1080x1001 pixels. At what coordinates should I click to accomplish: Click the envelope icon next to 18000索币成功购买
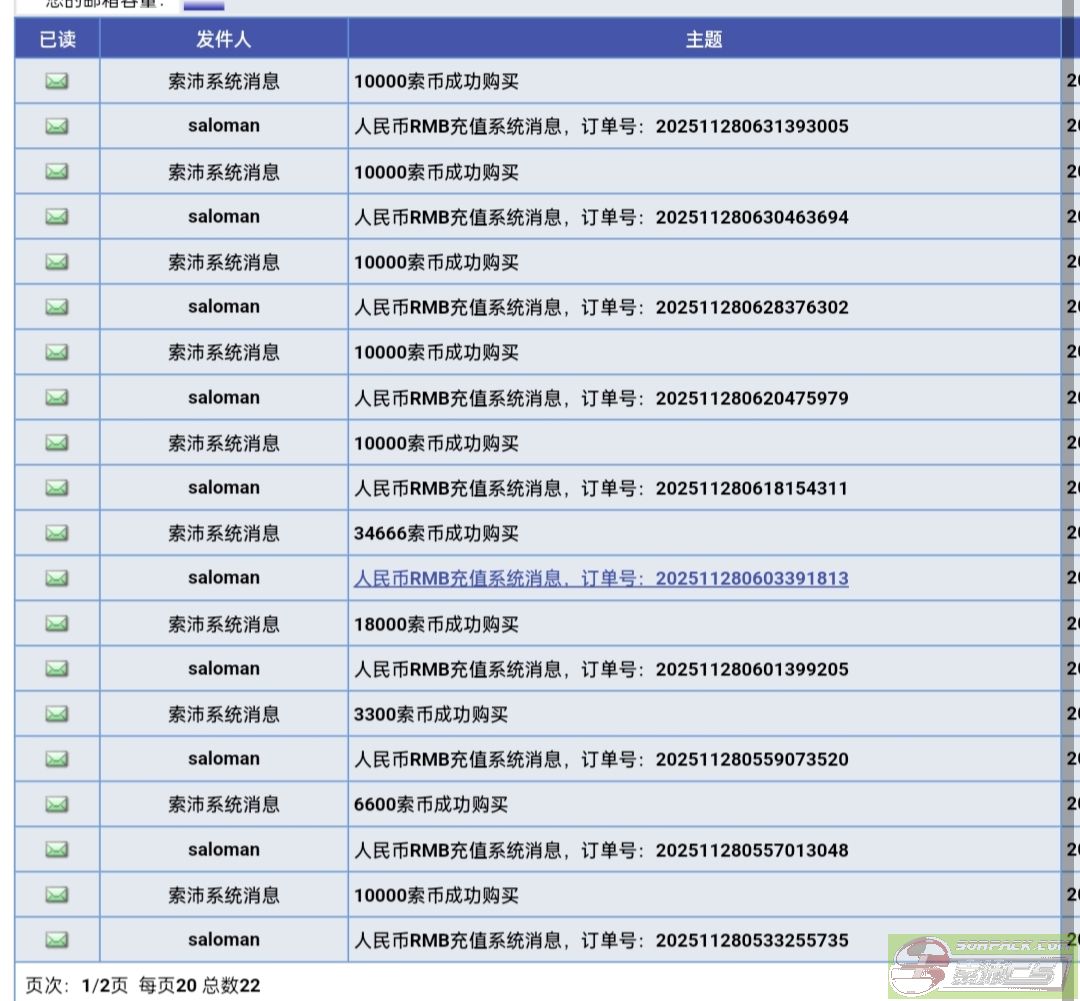click(57, 623)
